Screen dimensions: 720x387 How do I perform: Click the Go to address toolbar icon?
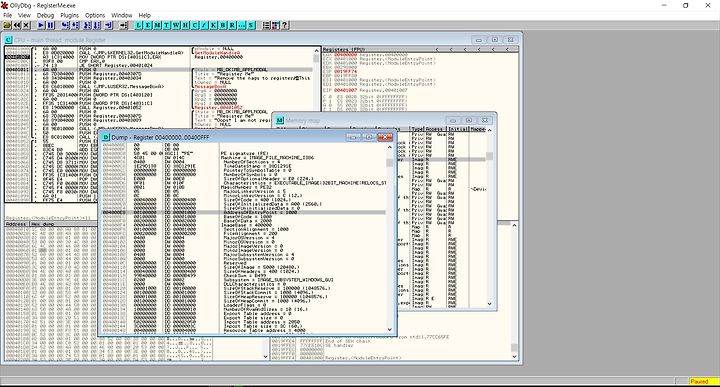click(x=123, y=25)
